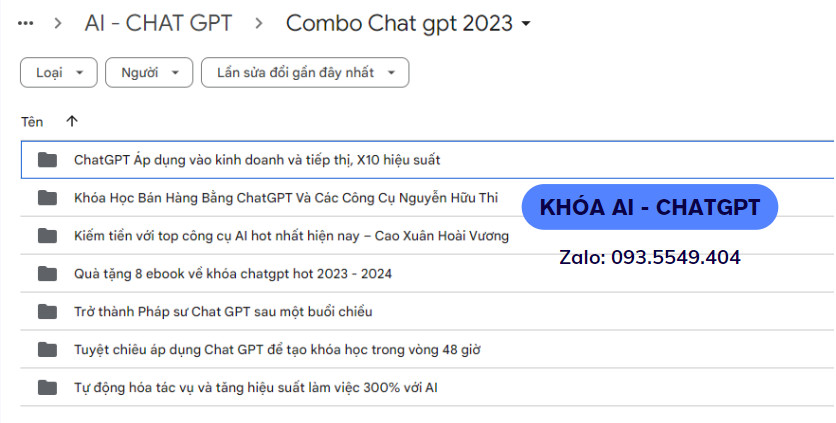Click folder icon for Quà tặng 8 ebook
The width and height of the screenshot is (836, 423).
tap(47, 273)
